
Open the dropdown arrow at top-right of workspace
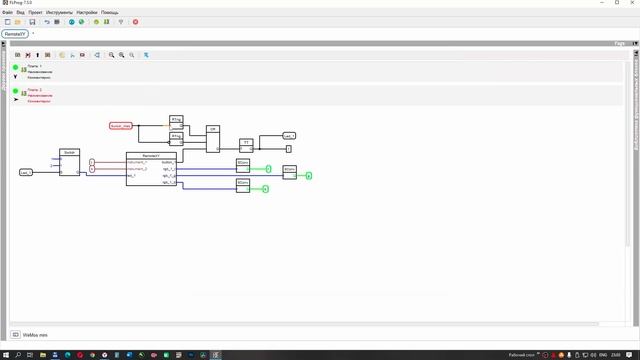pos(635,43)
